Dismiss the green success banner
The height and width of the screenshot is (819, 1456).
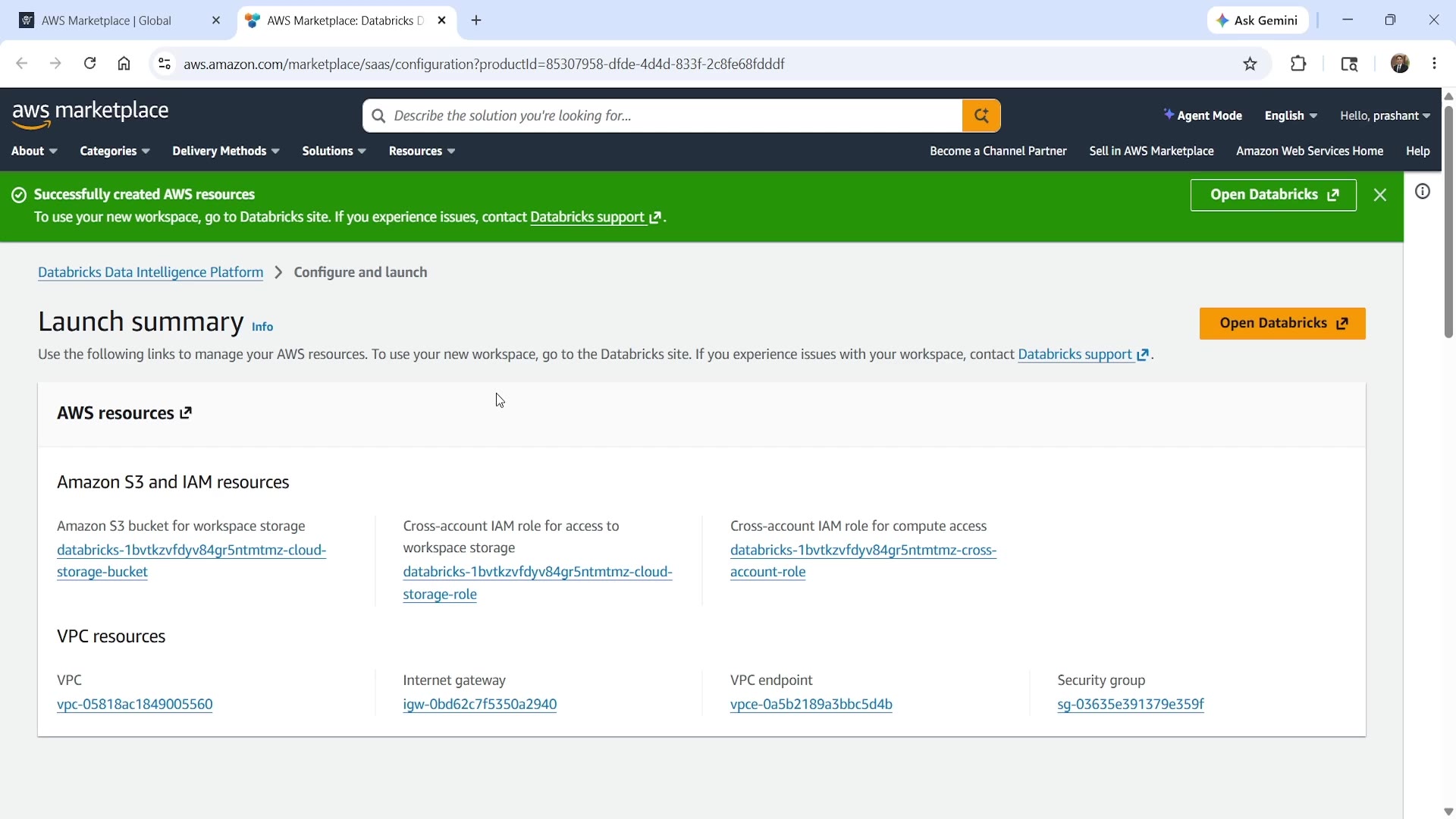tap(1380, 195)
